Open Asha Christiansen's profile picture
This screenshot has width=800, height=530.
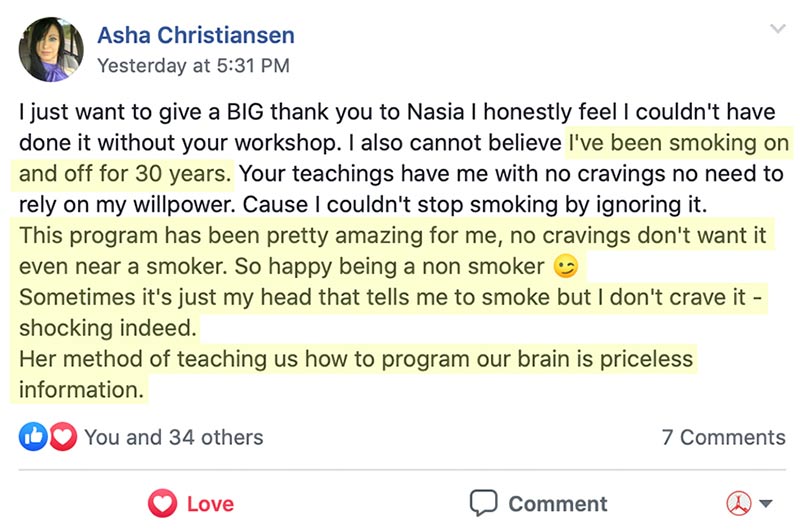50,49
